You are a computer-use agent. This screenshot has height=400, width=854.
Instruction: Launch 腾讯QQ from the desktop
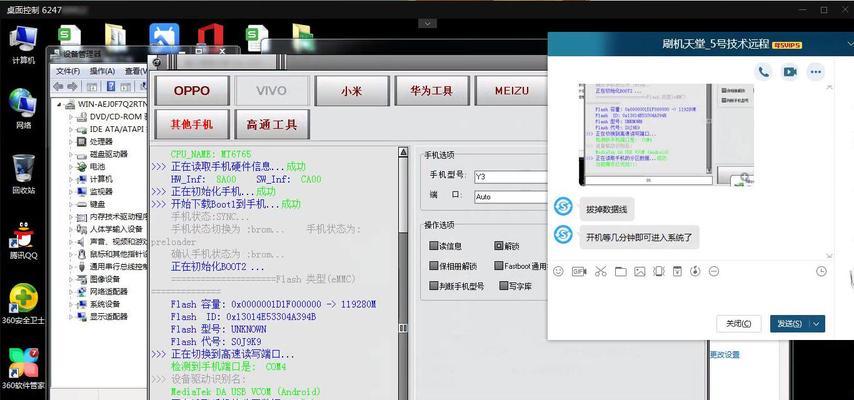coord(23,240)
